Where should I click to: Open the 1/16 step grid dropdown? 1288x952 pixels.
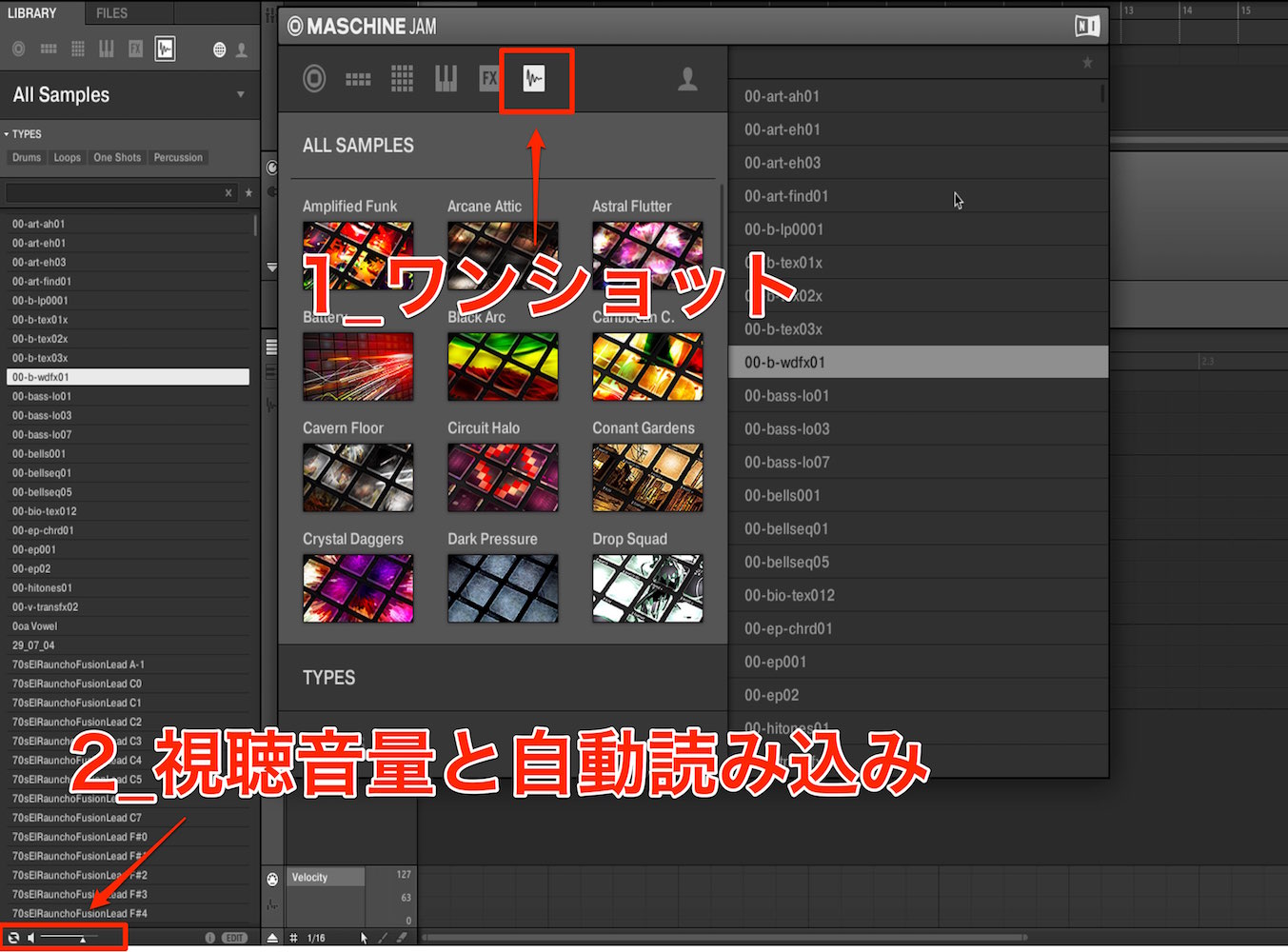pyautogui.click(x=316, y=938)
